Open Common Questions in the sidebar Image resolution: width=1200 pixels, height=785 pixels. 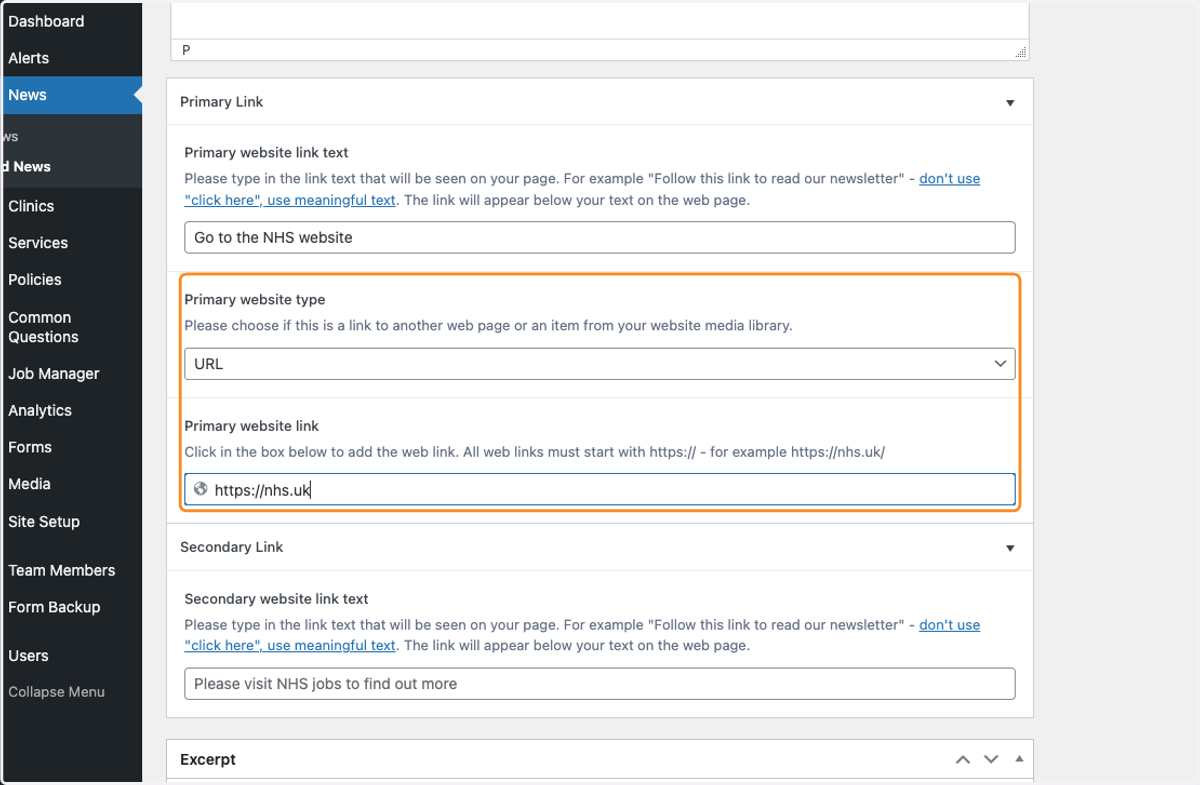(43, 327)
